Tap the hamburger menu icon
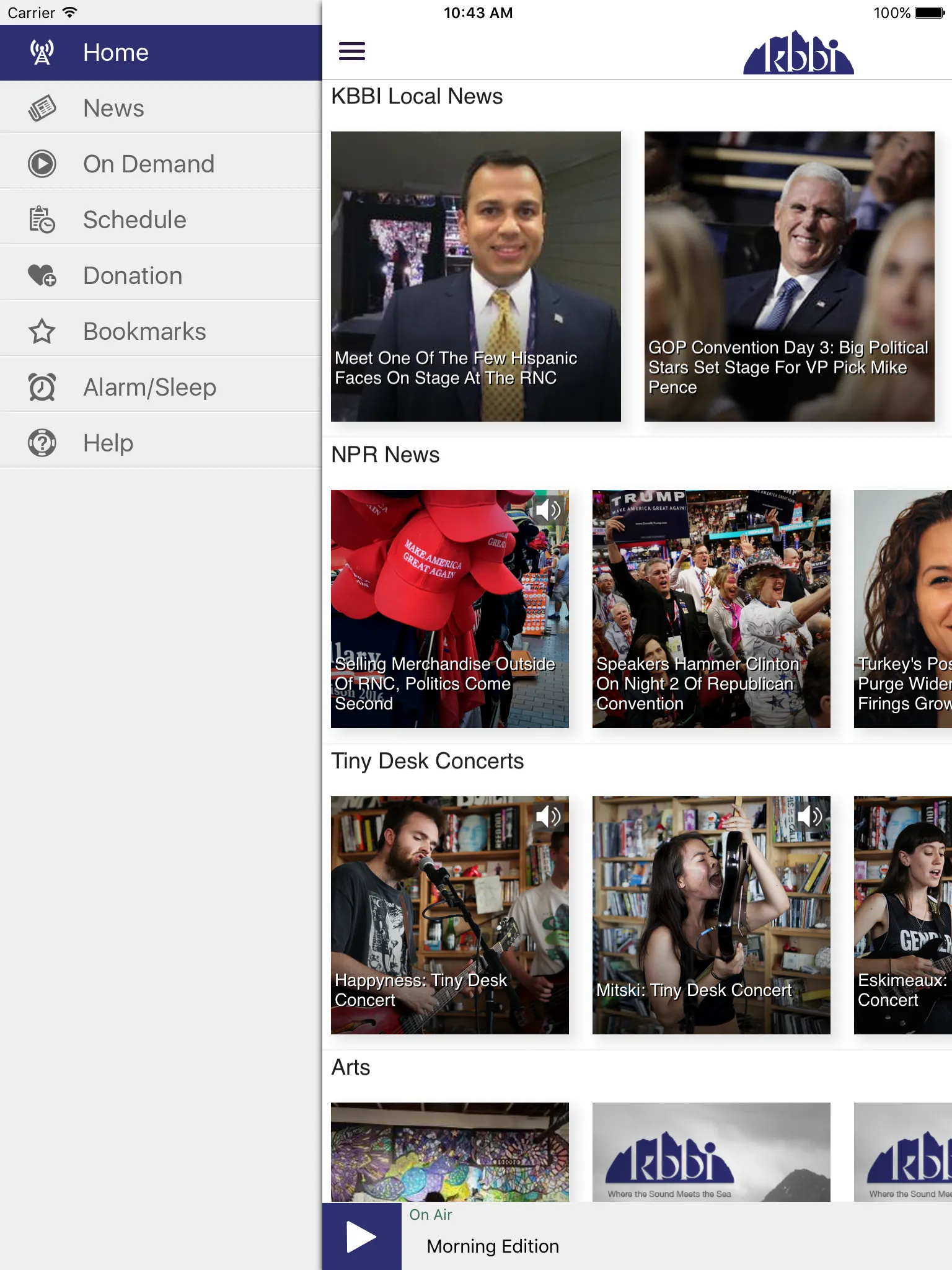This screenshot has height=1270, width=952. tap(351, 51)
